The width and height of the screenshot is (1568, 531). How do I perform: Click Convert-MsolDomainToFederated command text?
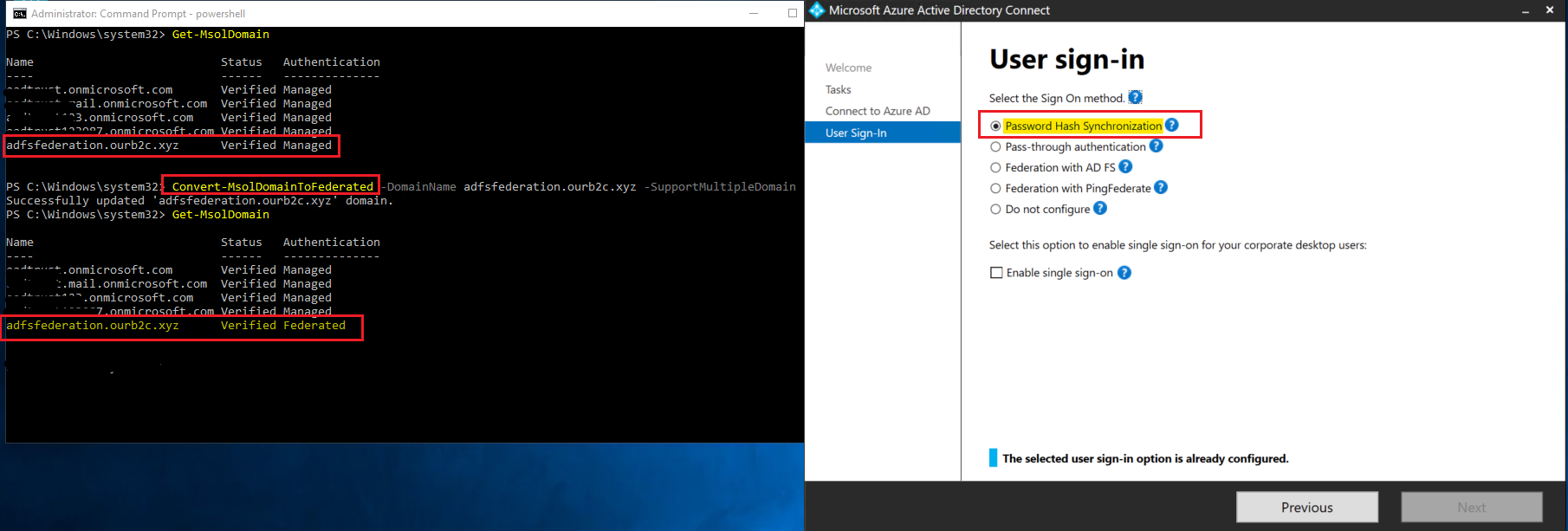click(x=272, y=186)
